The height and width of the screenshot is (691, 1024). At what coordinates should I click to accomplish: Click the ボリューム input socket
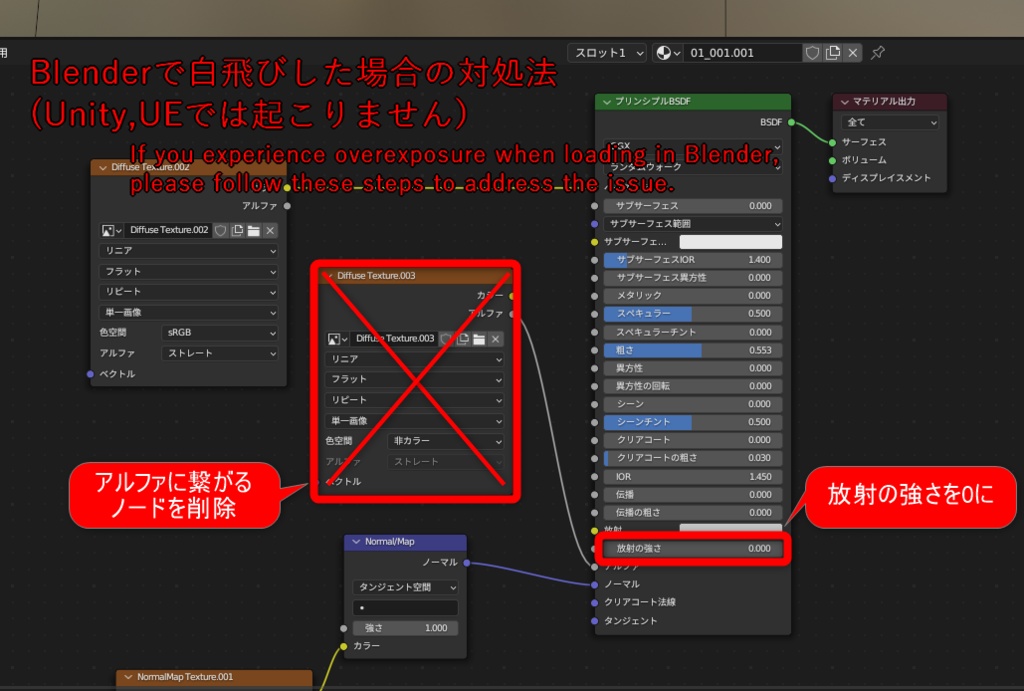pos(832,161)
